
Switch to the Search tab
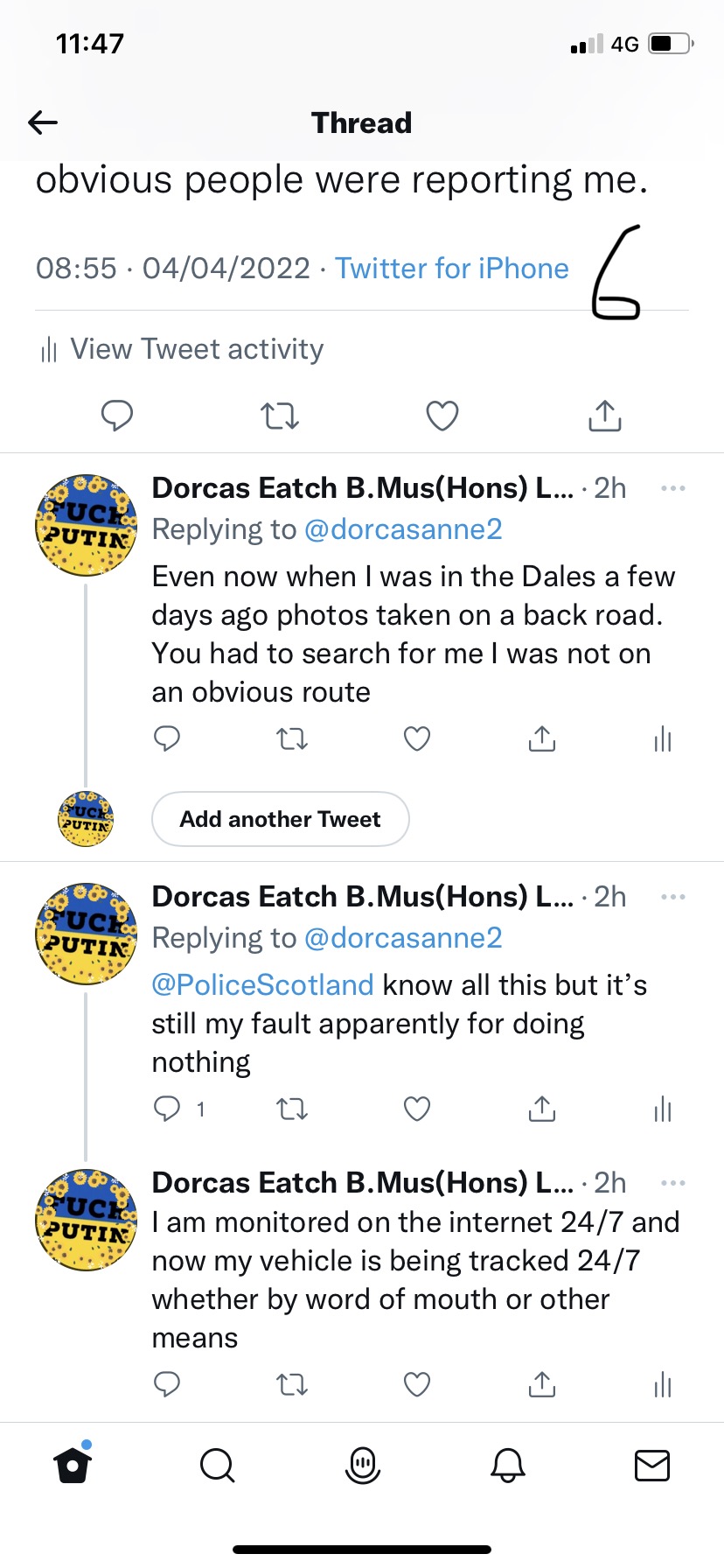[x=217, y=1465]
